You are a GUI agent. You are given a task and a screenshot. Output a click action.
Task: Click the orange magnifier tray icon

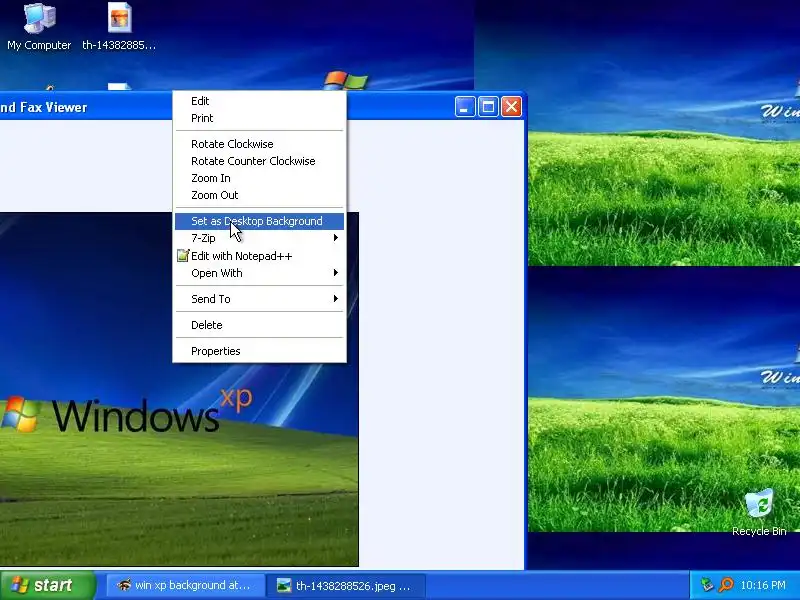726,585
